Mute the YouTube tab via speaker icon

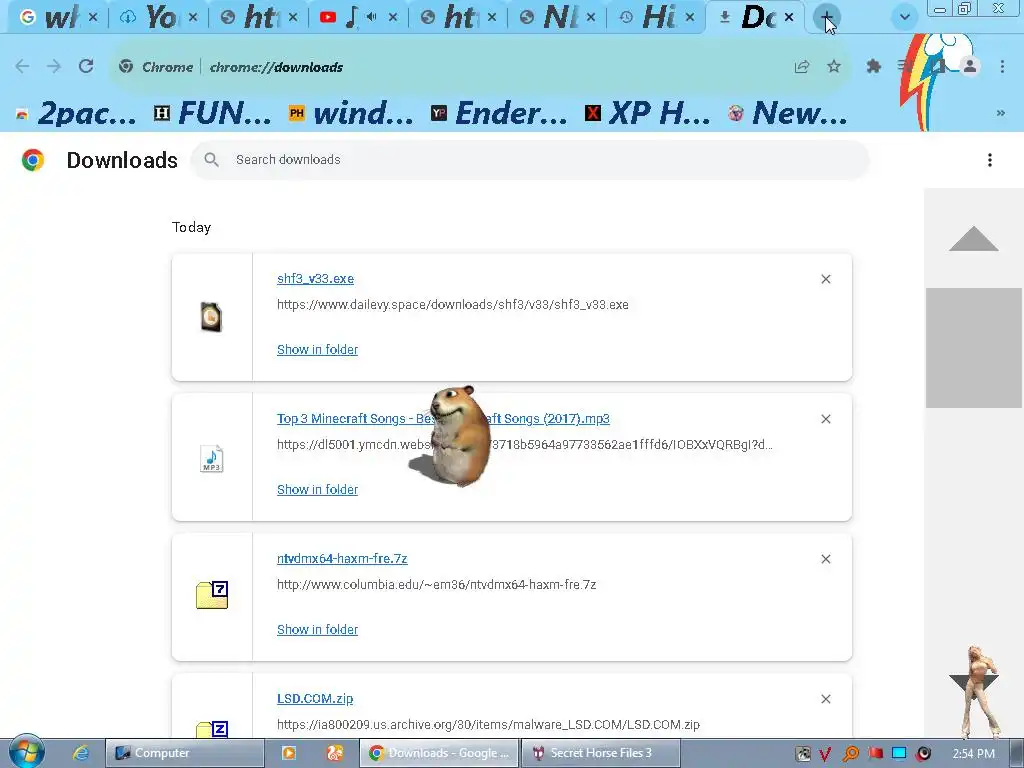point(372,17)
